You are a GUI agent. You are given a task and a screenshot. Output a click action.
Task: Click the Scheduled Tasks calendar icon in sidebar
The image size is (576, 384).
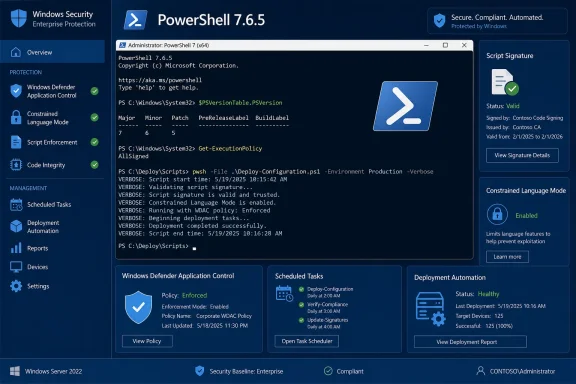pos(16,205)
